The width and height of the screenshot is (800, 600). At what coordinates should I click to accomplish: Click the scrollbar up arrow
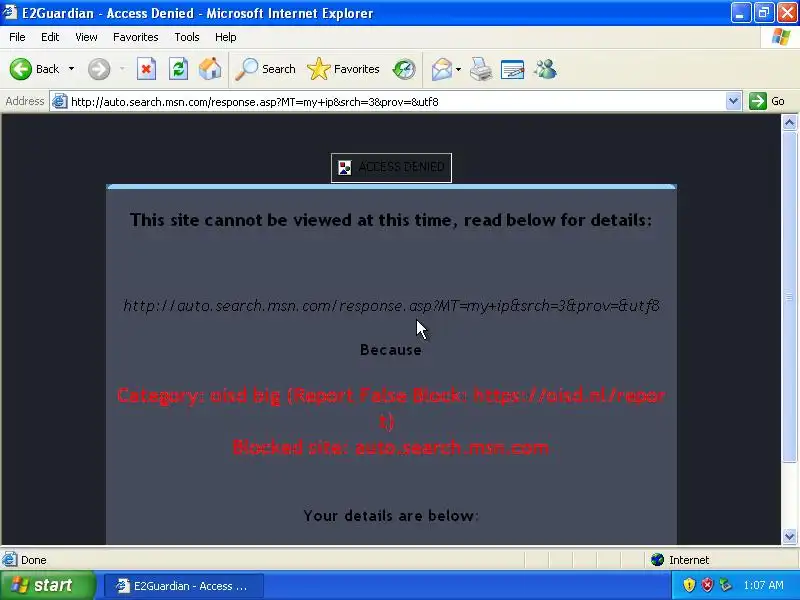[789, 122]
